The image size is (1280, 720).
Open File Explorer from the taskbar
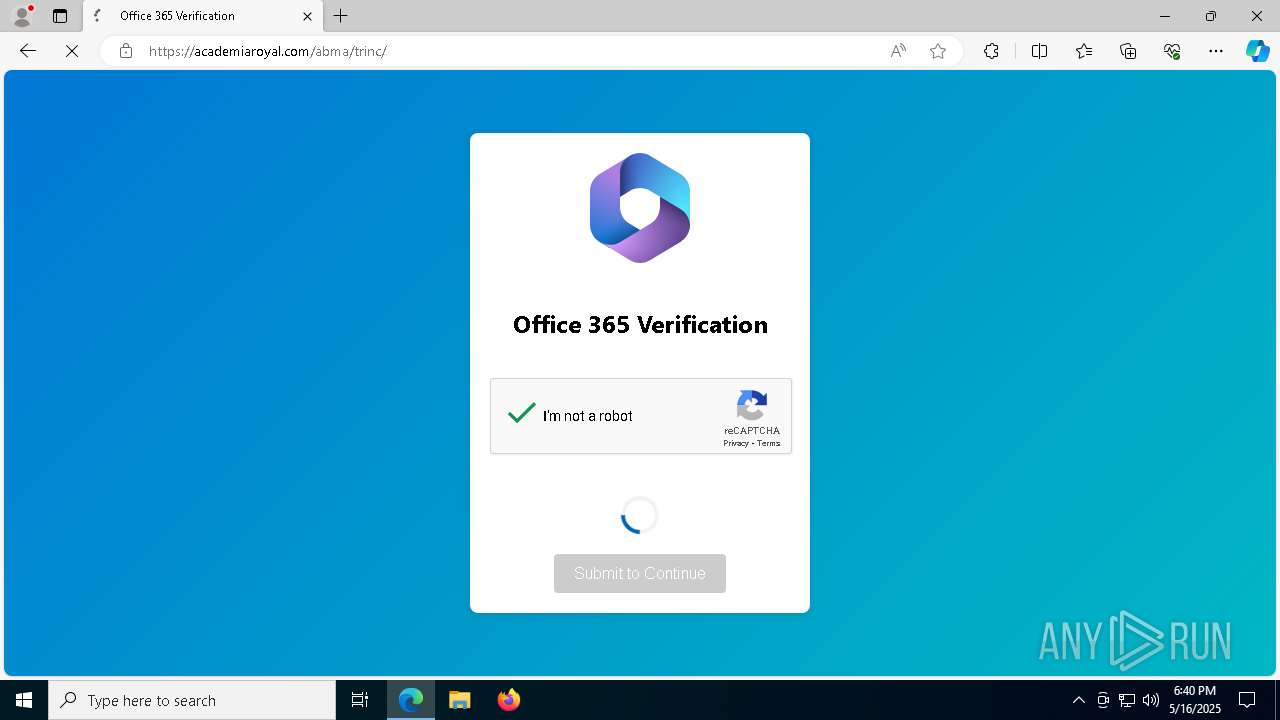click(x=460, y=700)
